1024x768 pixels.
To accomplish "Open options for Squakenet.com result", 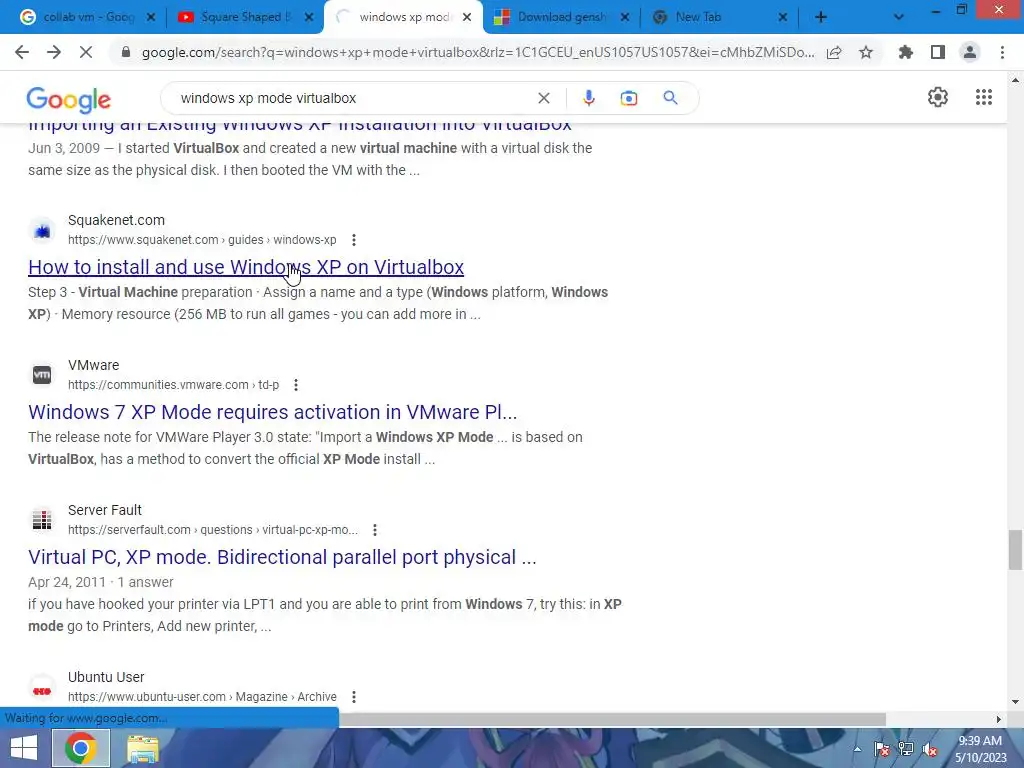I will [354, 240].
